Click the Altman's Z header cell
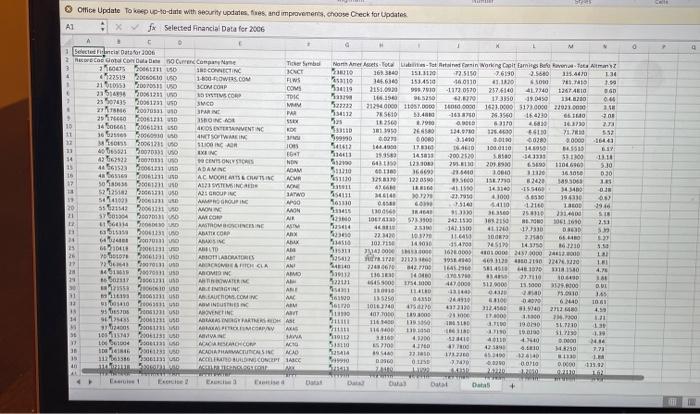700x414 pixels. pyautogui.click(x=604, y=66)
